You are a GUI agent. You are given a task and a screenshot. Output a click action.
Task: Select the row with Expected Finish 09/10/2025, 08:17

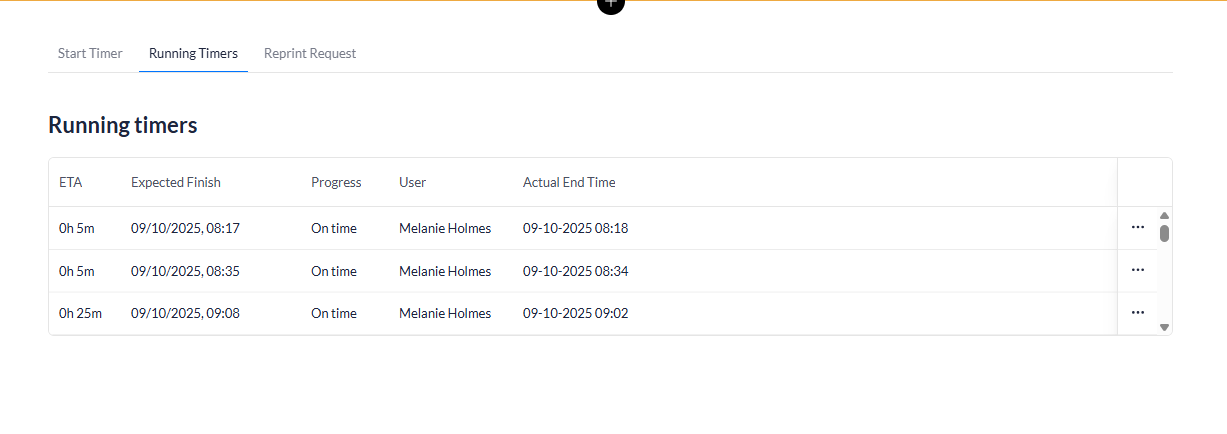coord(185,228)
